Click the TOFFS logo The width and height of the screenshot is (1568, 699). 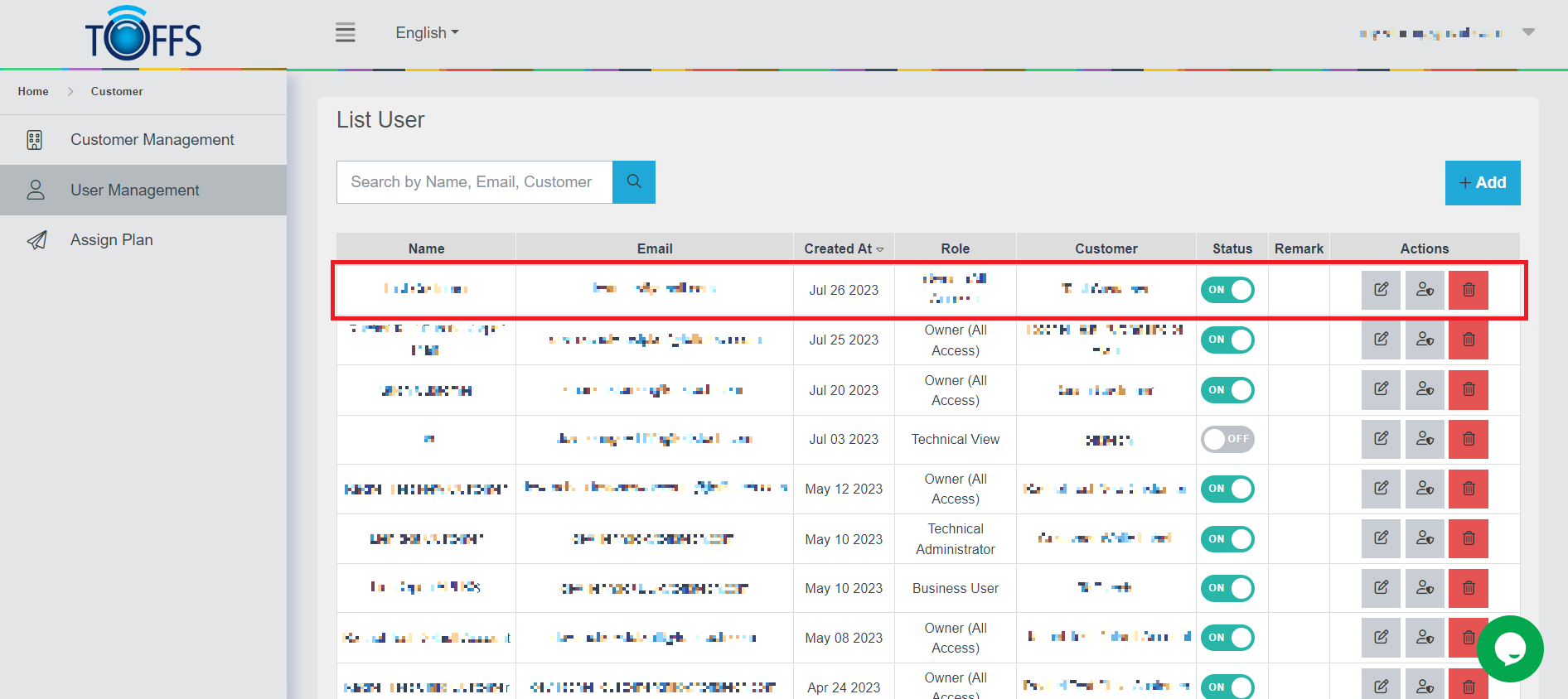coord(143,35)
